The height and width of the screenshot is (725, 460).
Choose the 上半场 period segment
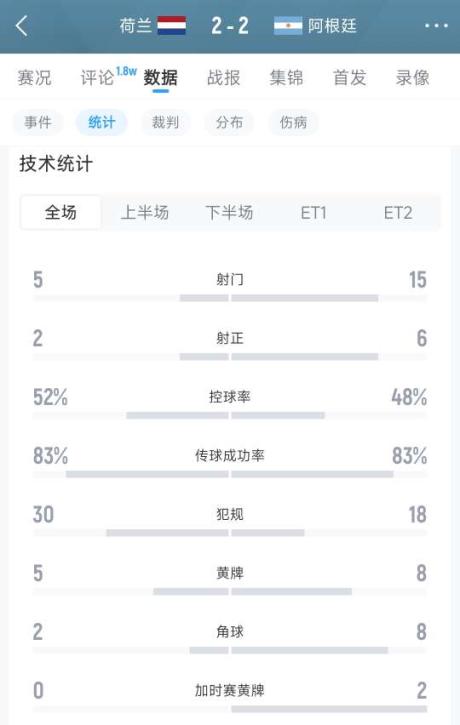tap(145, 213)
